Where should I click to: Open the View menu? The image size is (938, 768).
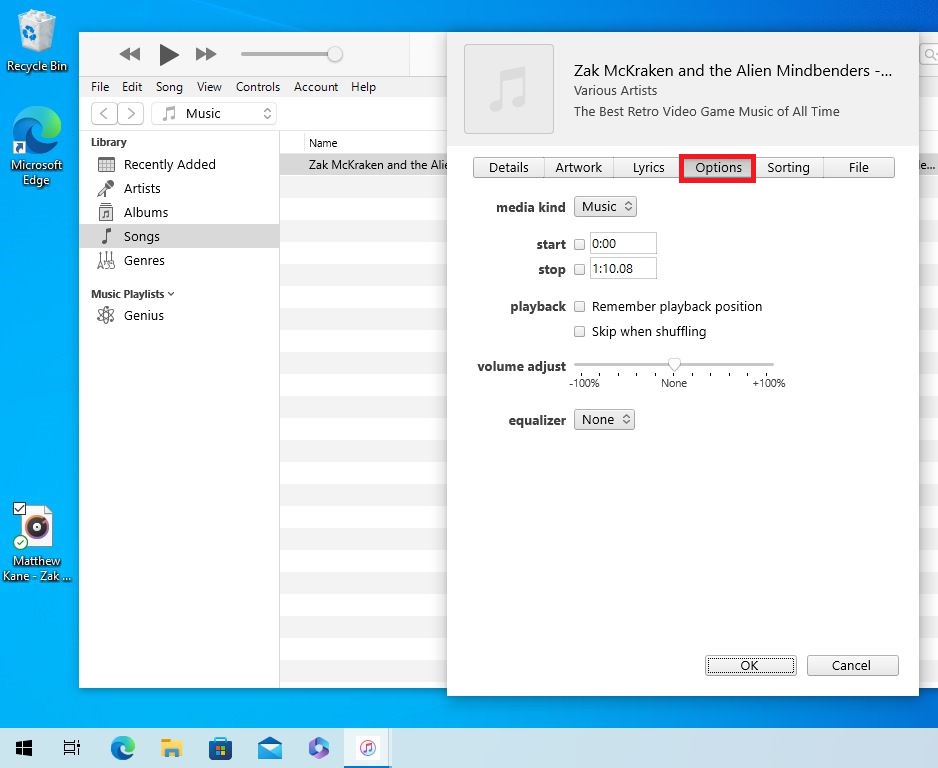tap(209, 87)
